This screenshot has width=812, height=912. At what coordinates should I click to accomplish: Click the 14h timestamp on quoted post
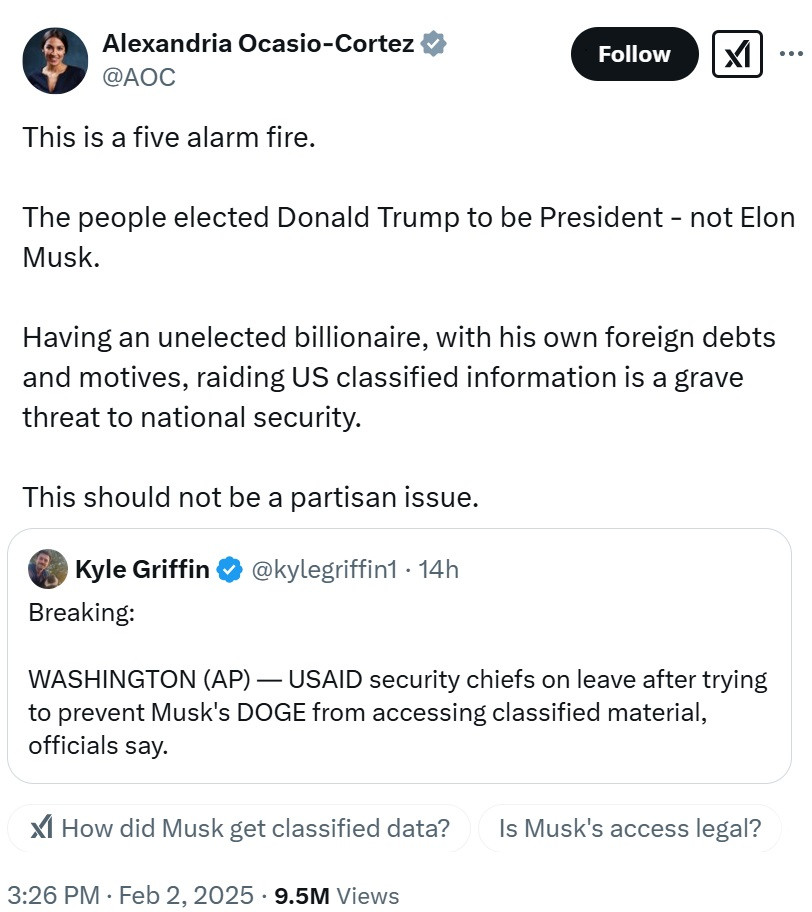(439, 570)
